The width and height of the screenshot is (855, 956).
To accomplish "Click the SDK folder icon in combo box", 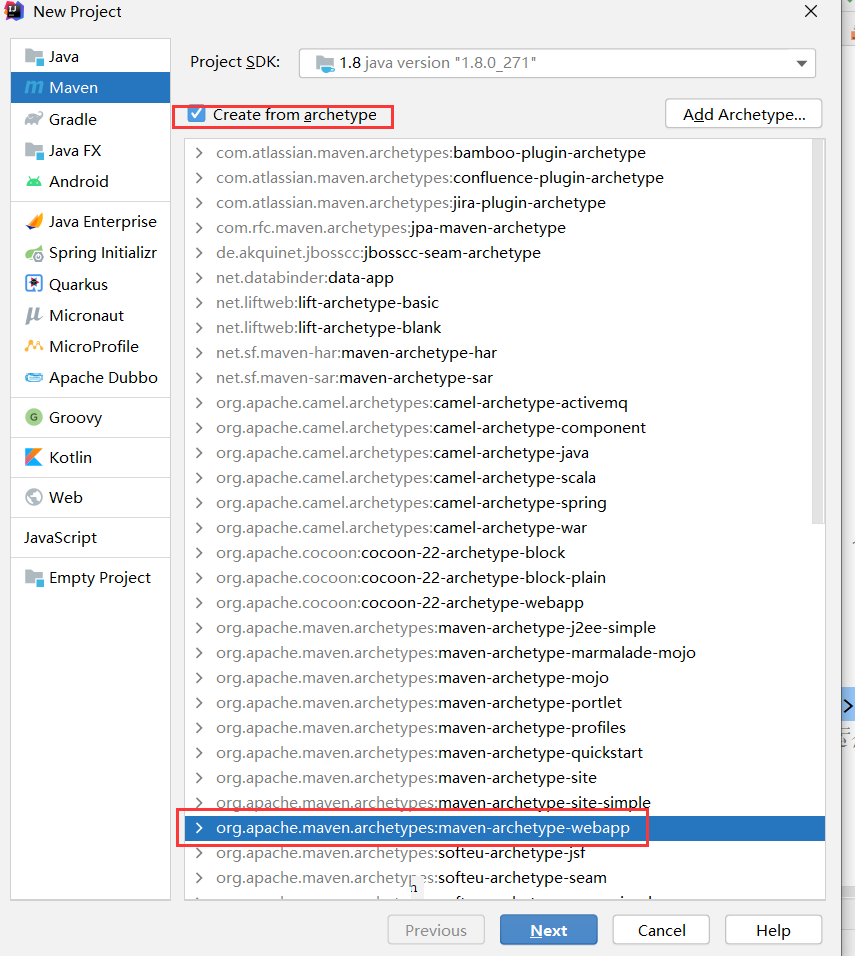I will tap(326, 63).
